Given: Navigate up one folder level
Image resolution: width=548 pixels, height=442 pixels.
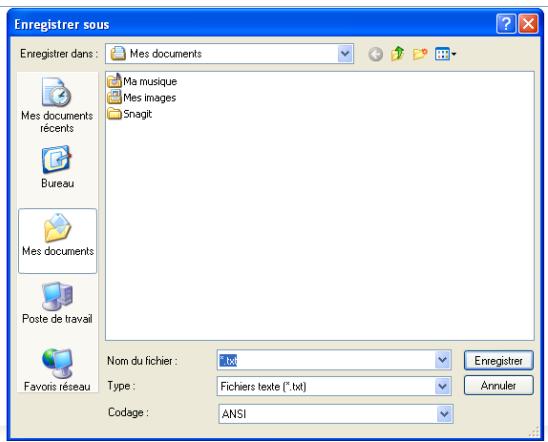Looking at the screenshot, I should coord(398,54).
